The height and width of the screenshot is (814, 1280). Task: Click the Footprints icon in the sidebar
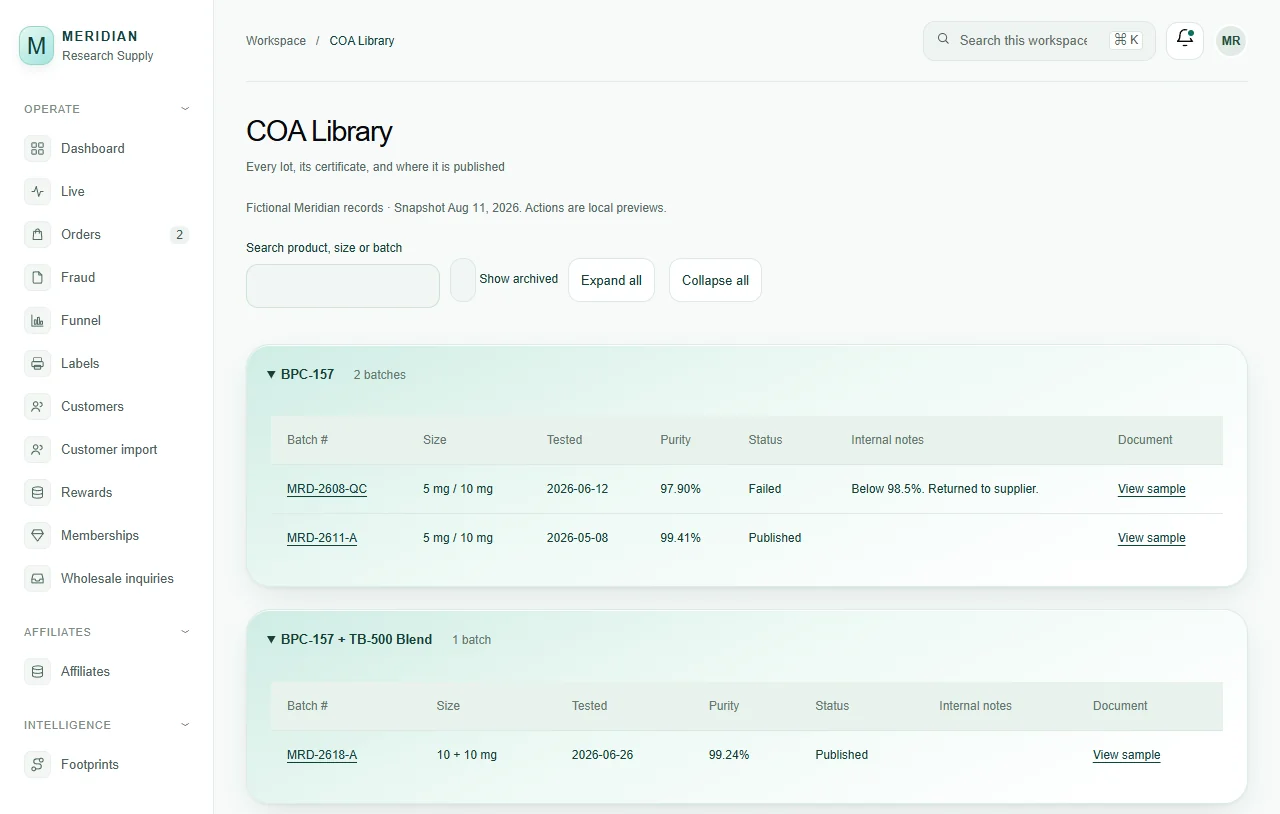click(37, 764)
